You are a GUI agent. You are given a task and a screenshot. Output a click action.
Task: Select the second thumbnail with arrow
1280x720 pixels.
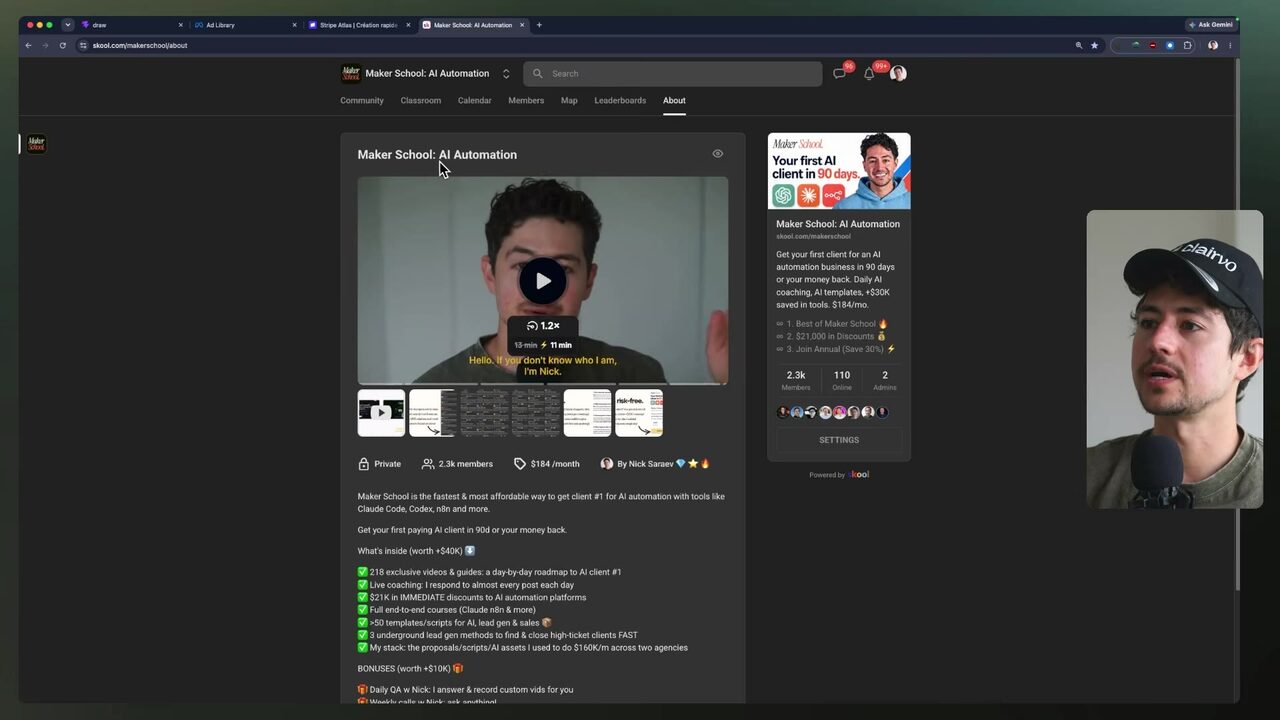pyautogui.click(x=433, y=413)
